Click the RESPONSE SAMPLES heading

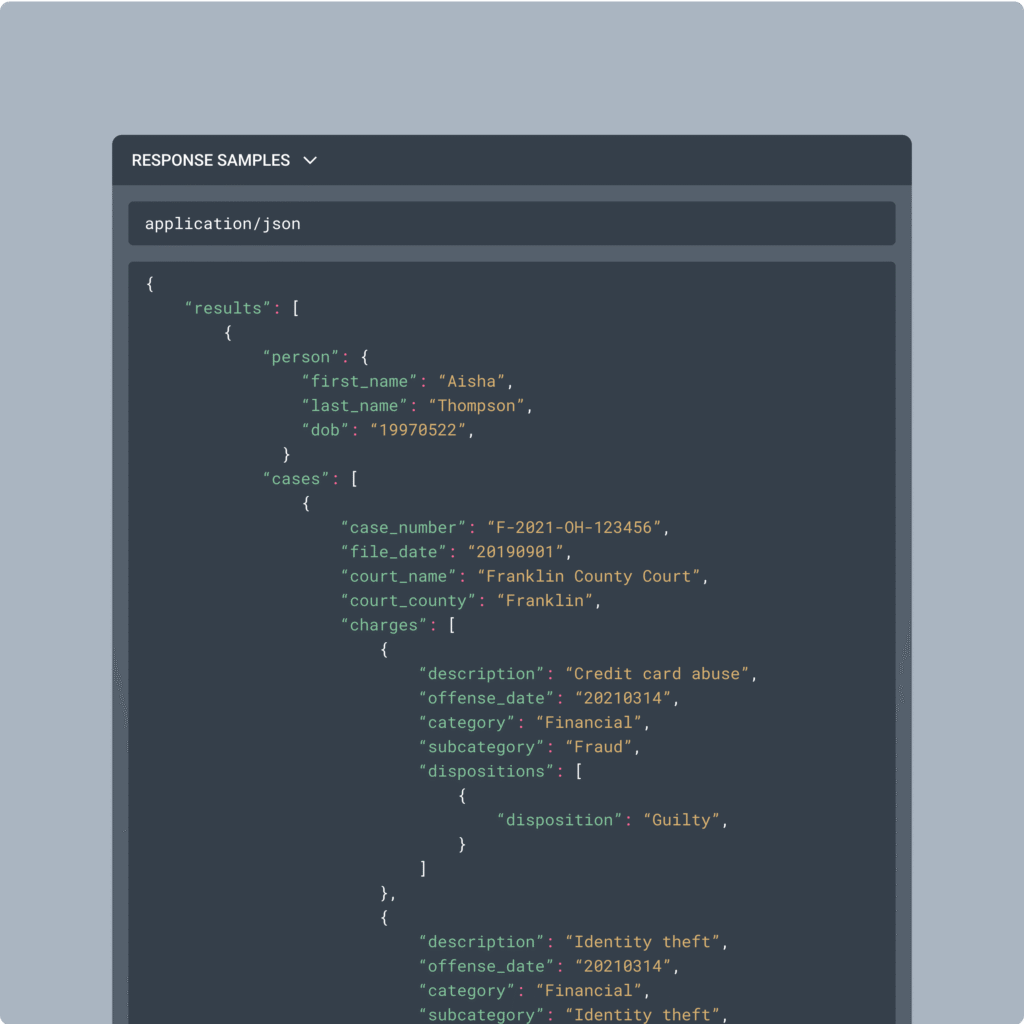click(x=211, y=161)
